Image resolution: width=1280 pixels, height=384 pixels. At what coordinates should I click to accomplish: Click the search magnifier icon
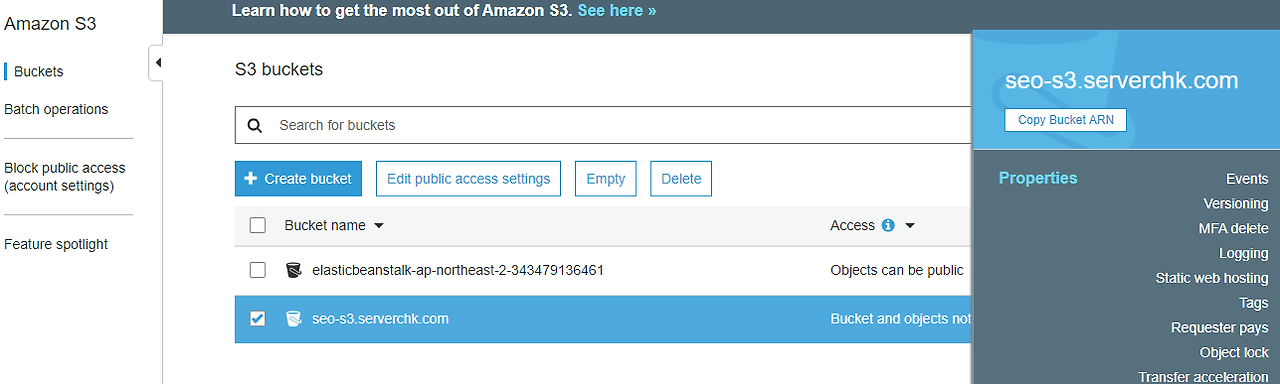coord(254,125)
